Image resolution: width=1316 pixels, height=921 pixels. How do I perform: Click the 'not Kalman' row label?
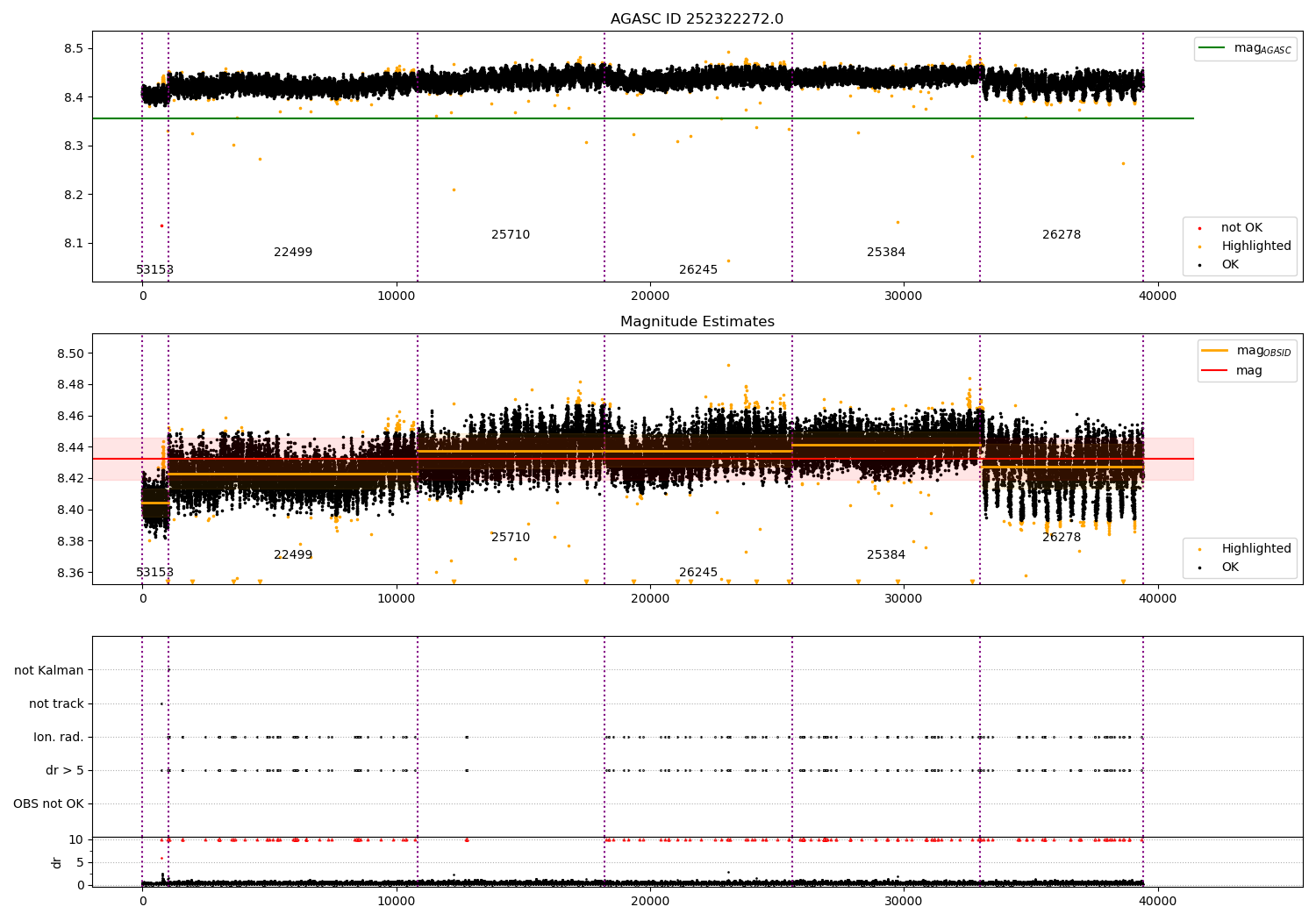(49, 671)
